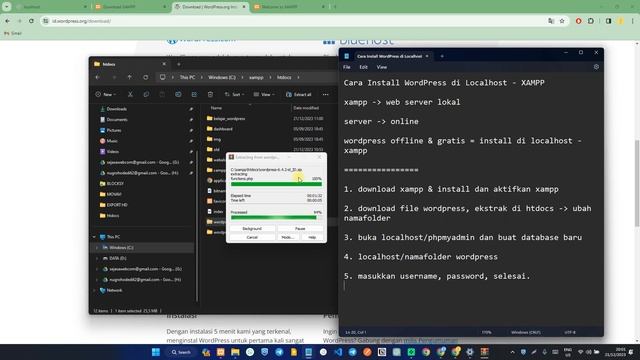This screenshot has height=360, width=640.
Task: Collapse the This PC tree node
Action: tap(94, 237)
